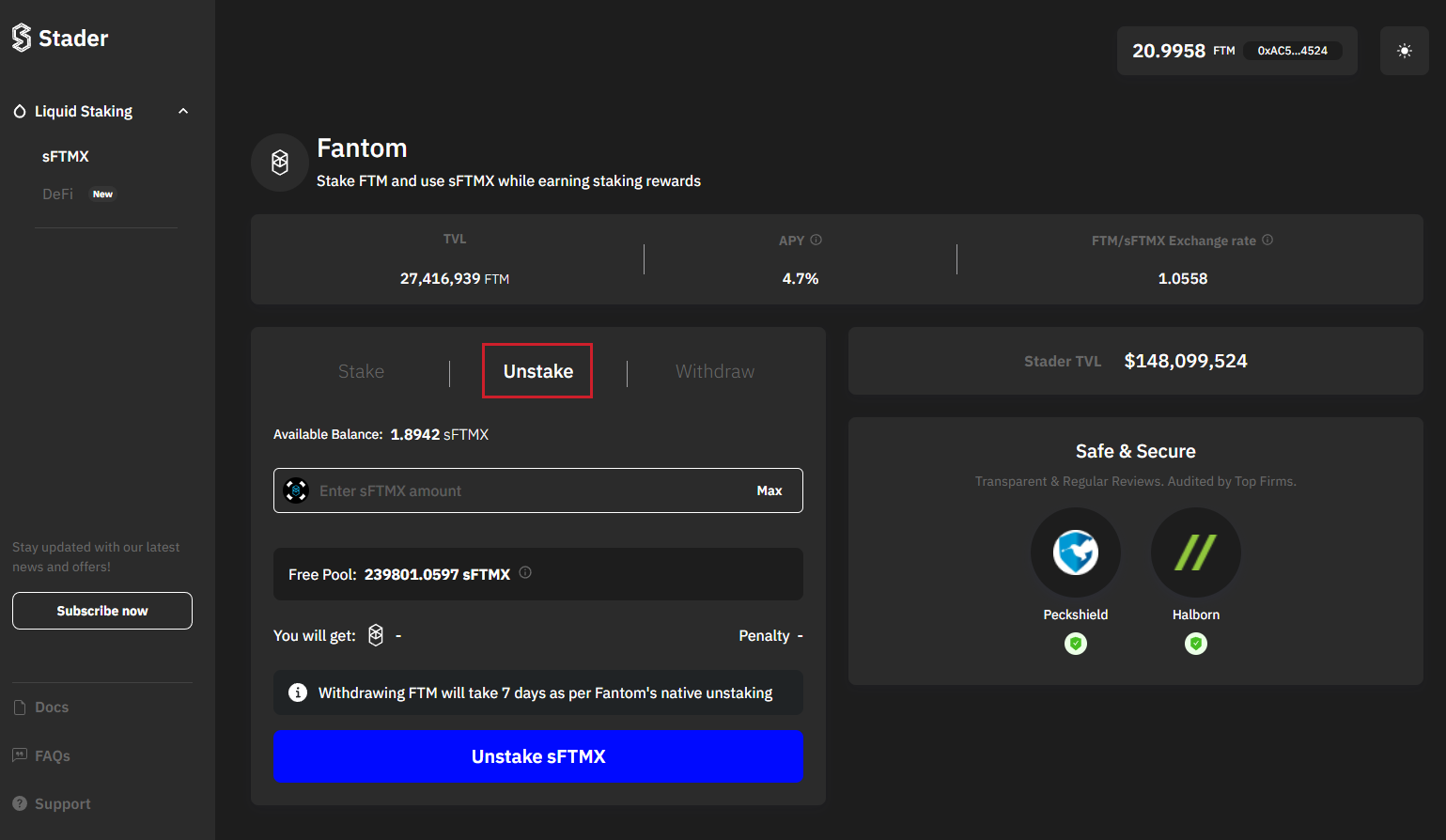The width and height of the screenshot is (1446, 840).
Task: Open the wallet address 0xAC5...4524 chip
Action: click(x=1292, y=51)
